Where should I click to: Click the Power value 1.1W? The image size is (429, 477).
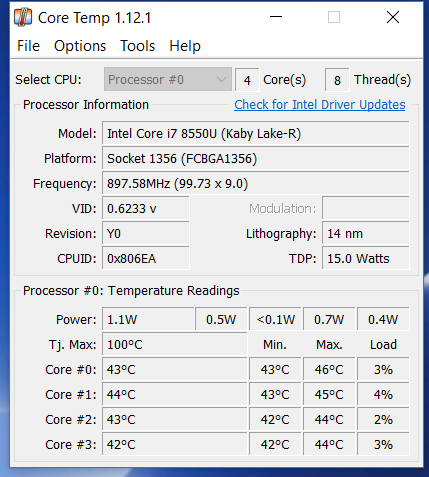148,319
